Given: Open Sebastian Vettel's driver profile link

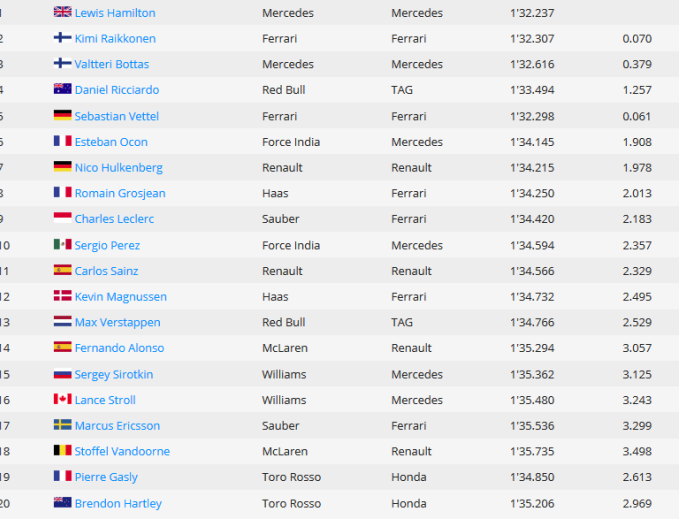Looking at the screenshot, I should pyautogui.click(x=116, y=116).
